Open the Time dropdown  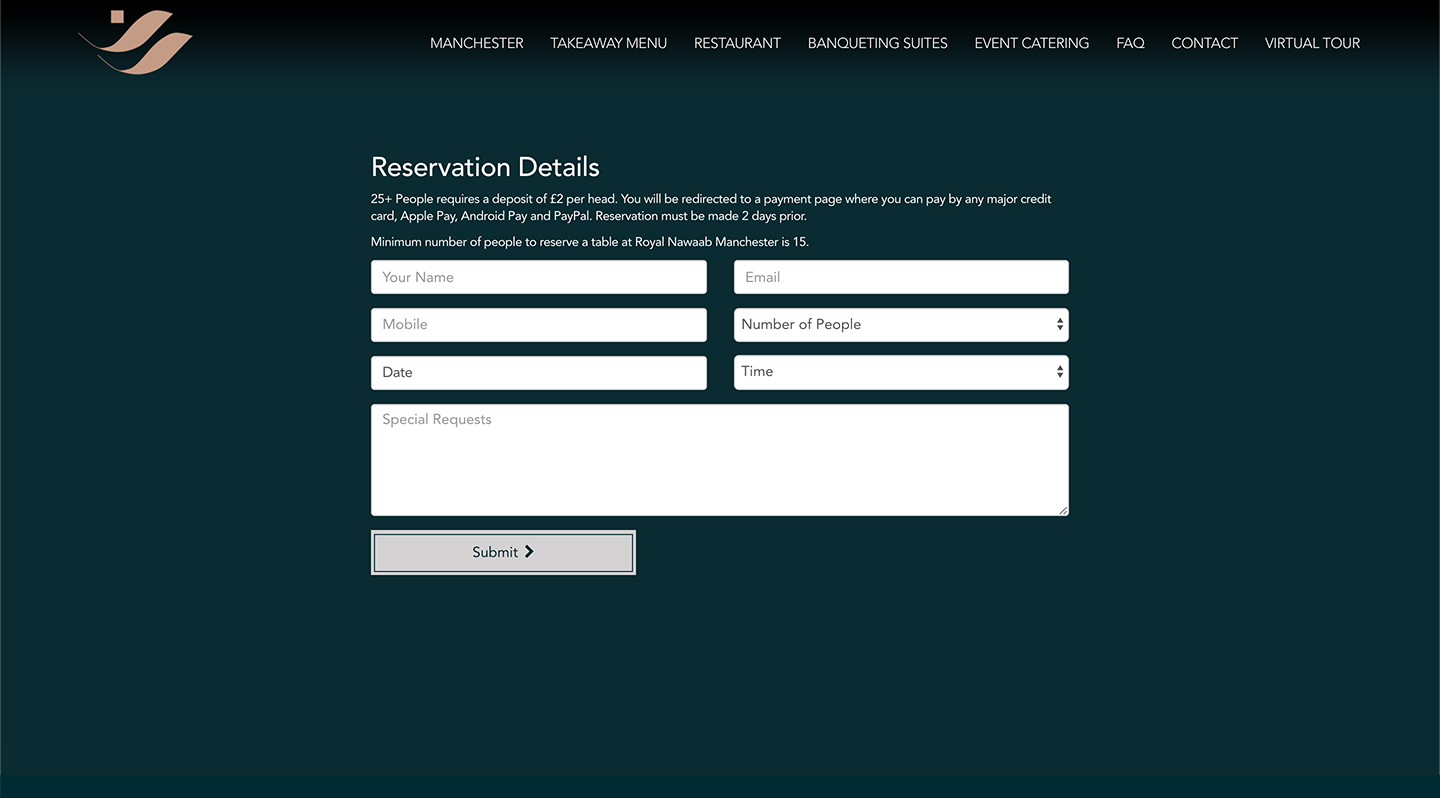890,372
